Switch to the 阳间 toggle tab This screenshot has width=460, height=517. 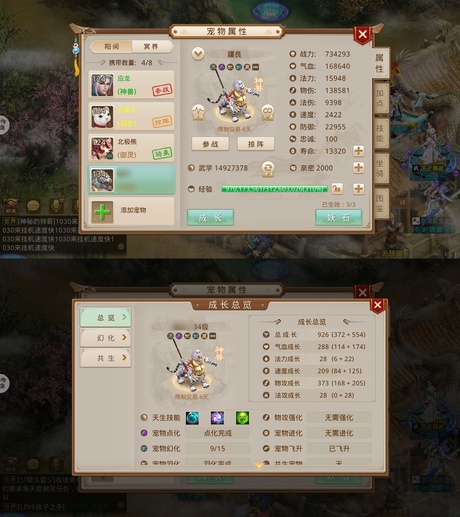click(111, 47)
